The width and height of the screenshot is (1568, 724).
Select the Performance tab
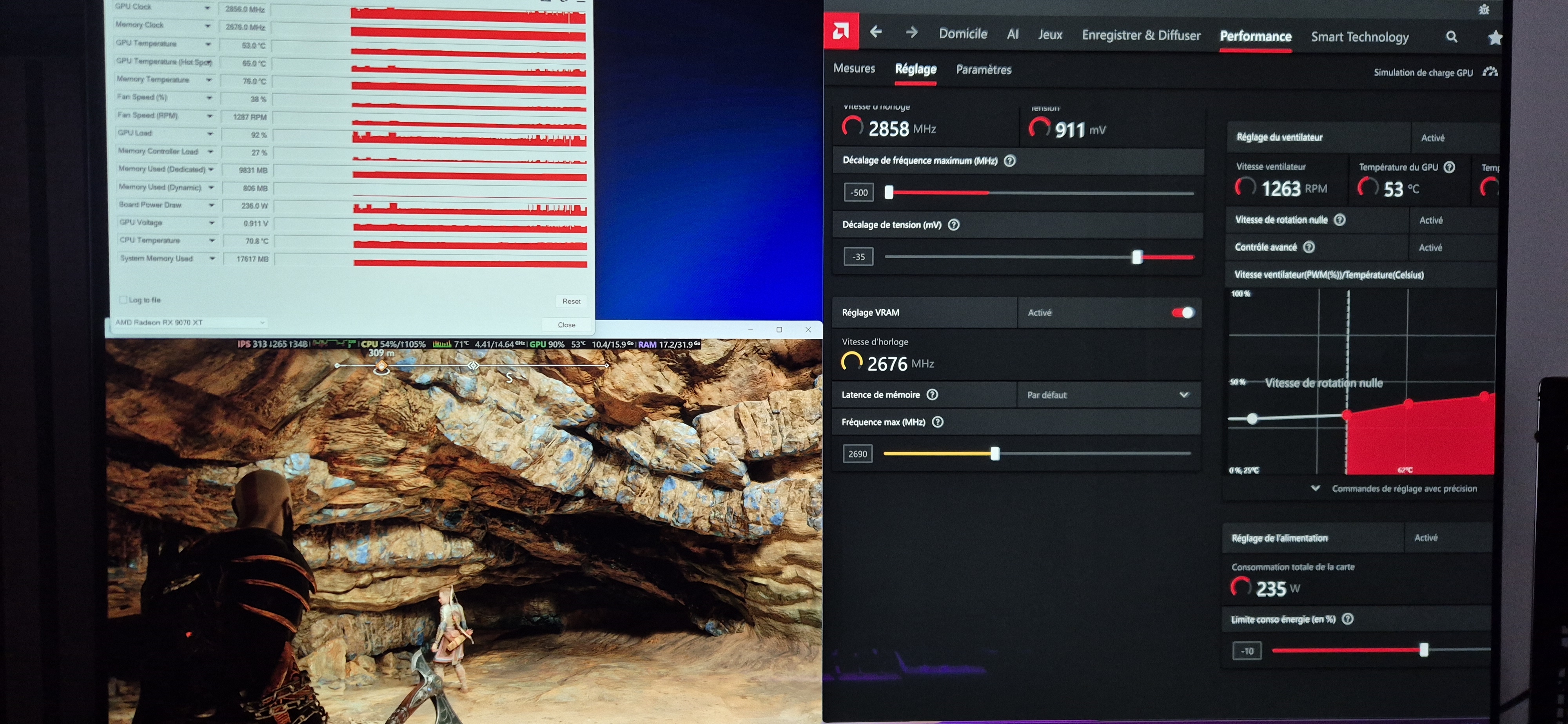1255,36
